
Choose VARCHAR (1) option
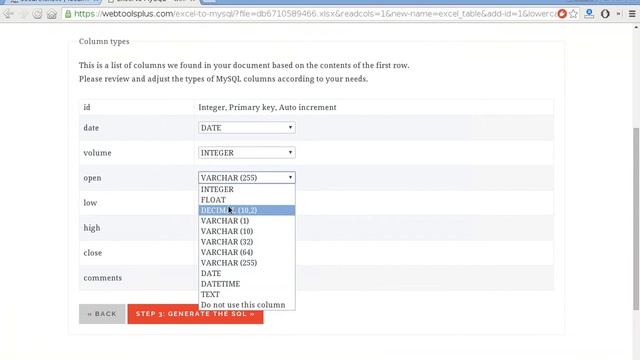coord(247,221)
